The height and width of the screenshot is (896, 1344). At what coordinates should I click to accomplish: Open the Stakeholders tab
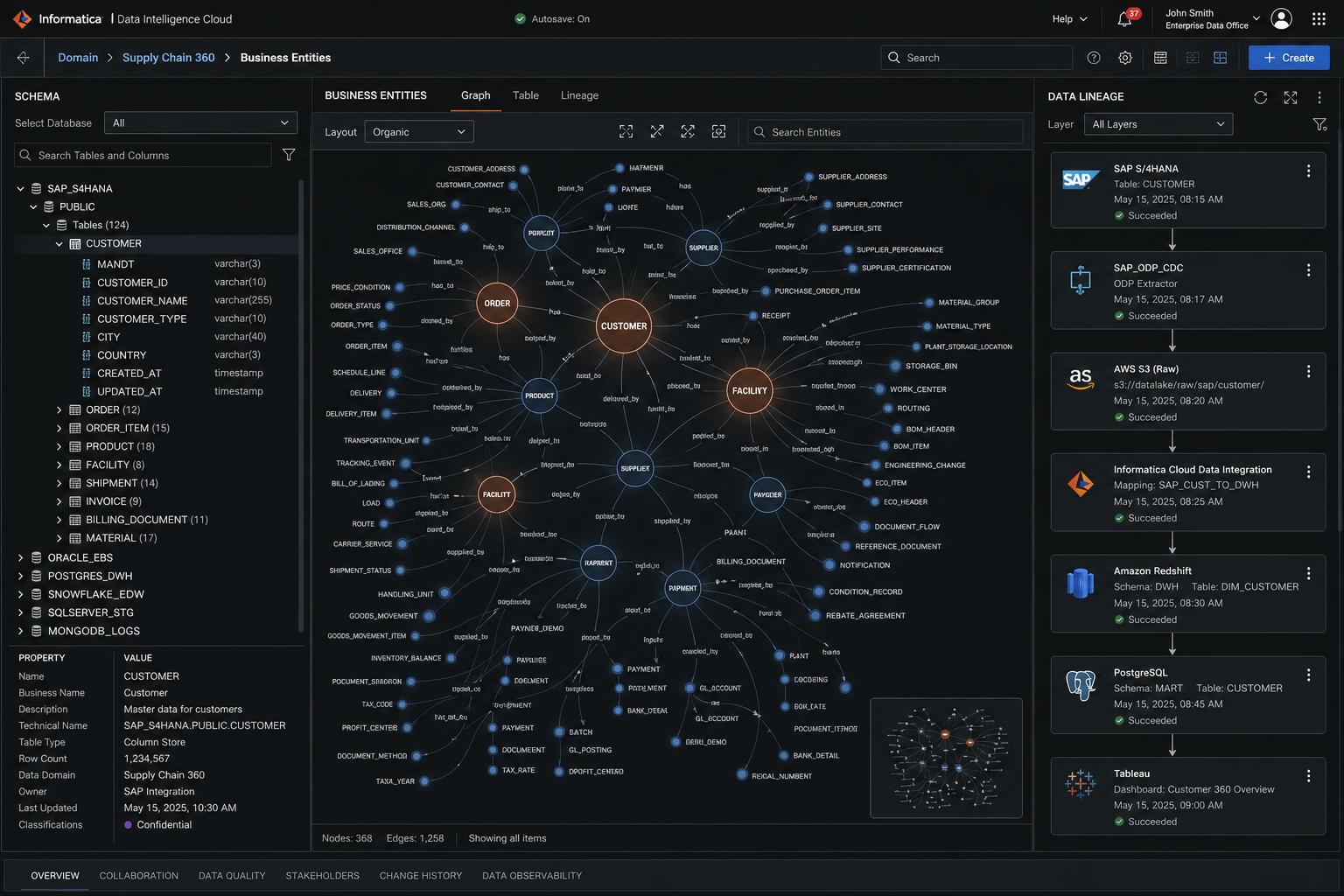[x=322, y=876]
